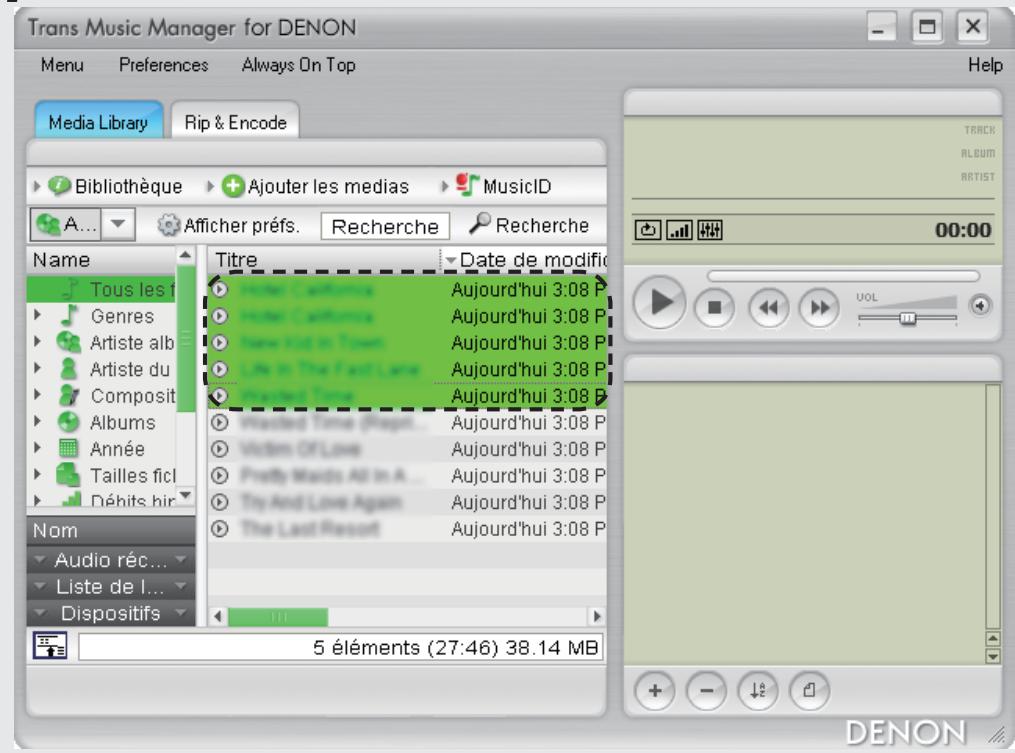Click the track list scroll right arrow
The height and width of the screenshot is (753, 1015).
597,616
